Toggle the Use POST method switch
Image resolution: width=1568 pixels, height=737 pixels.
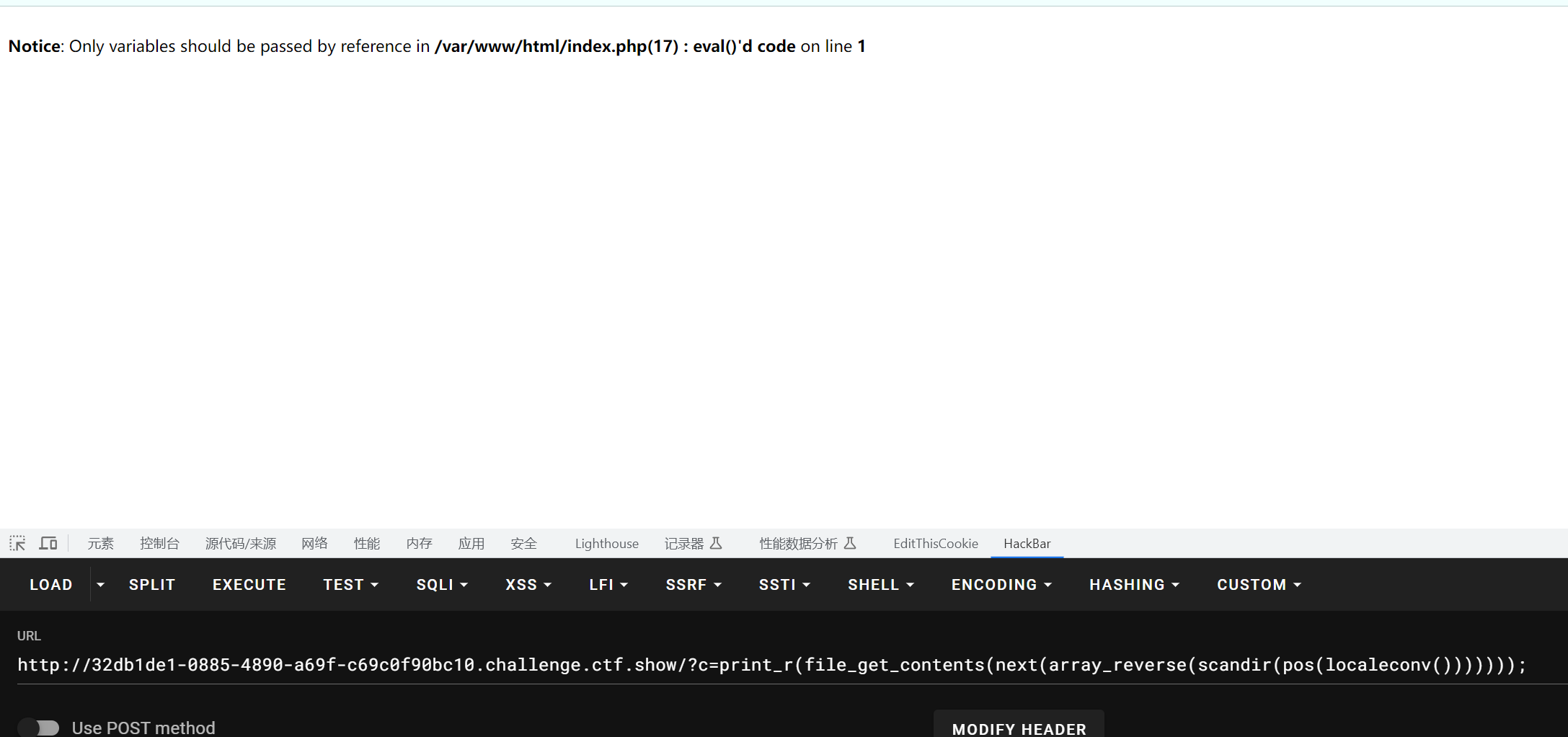click(x=39, y=728)
